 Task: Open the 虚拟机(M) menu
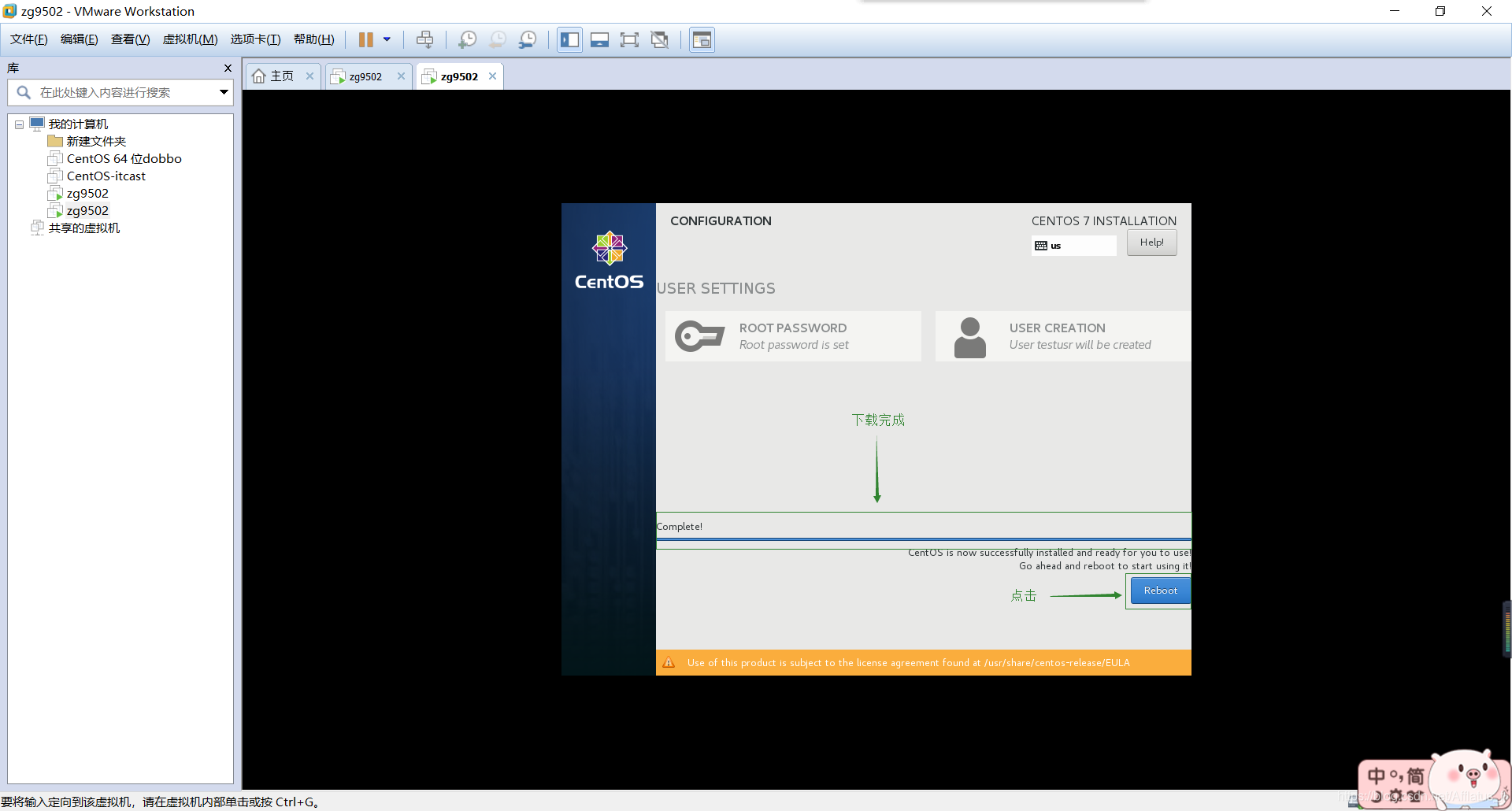click(x=190, y=39)
